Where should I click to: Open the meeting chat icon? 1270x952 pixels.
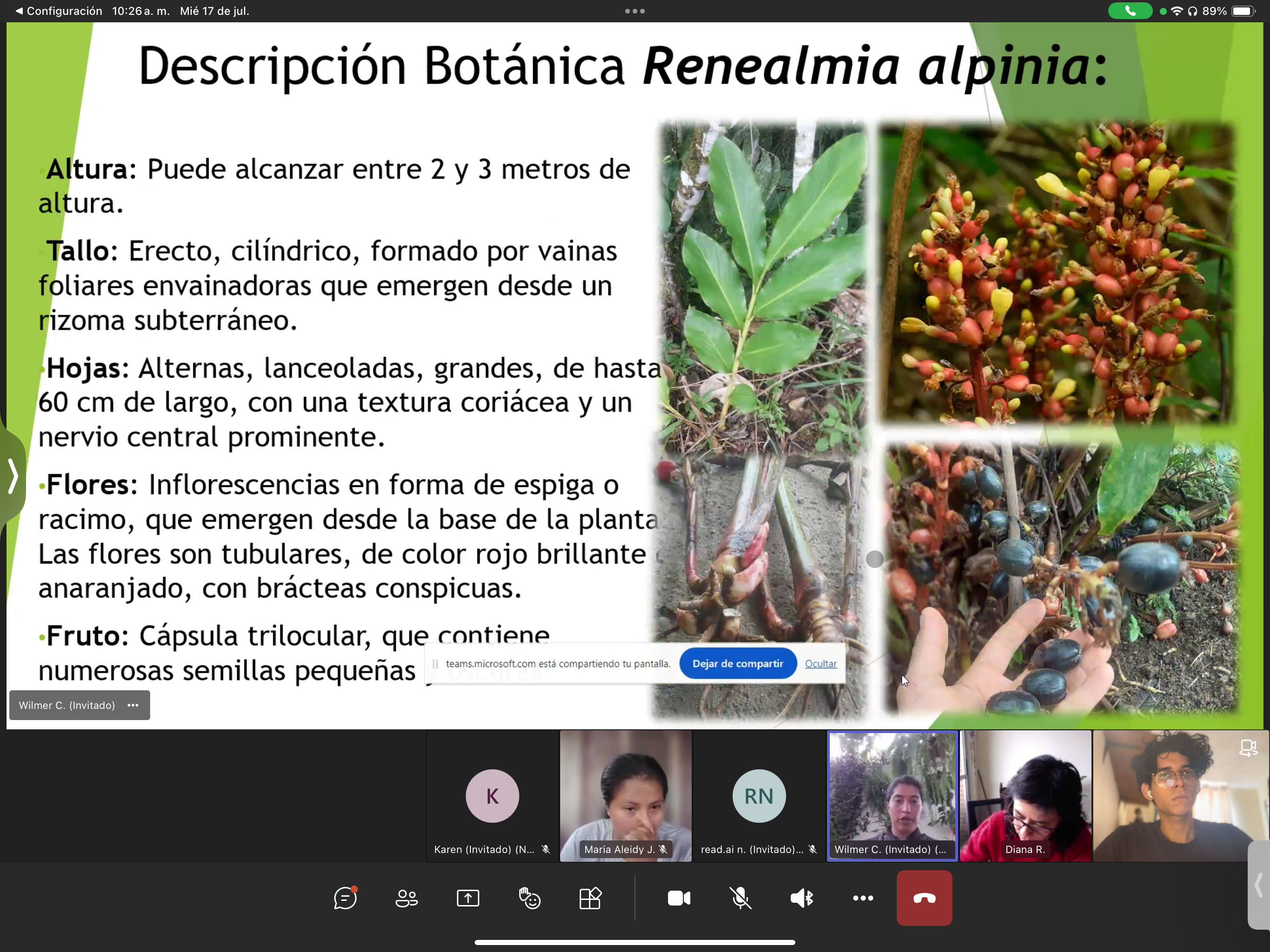345,898
